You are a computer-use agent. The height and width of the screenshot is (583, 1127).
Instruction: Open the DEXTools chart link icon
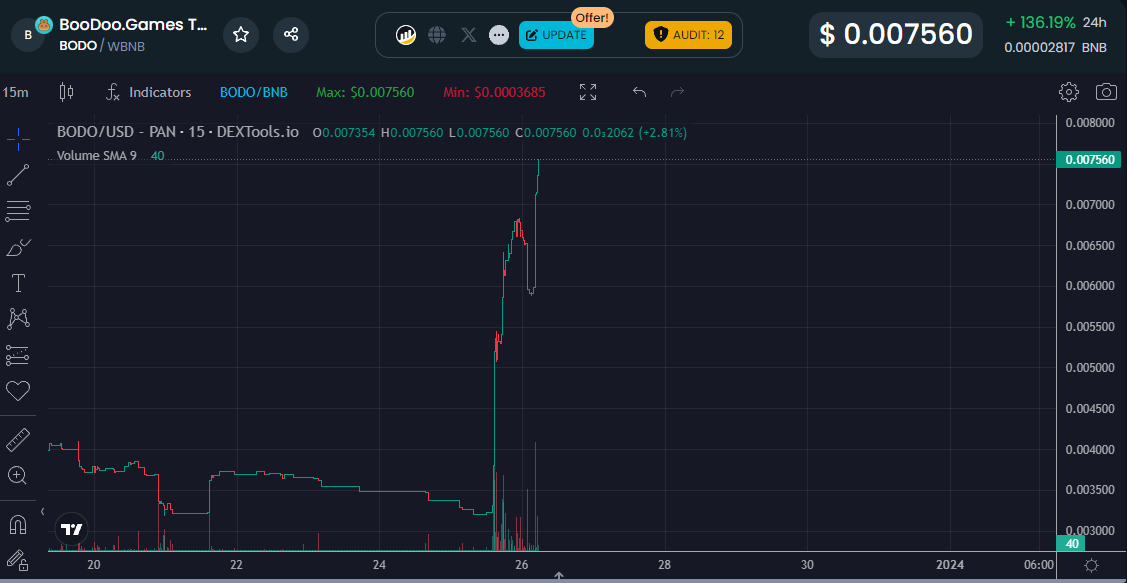pos(407,35)
